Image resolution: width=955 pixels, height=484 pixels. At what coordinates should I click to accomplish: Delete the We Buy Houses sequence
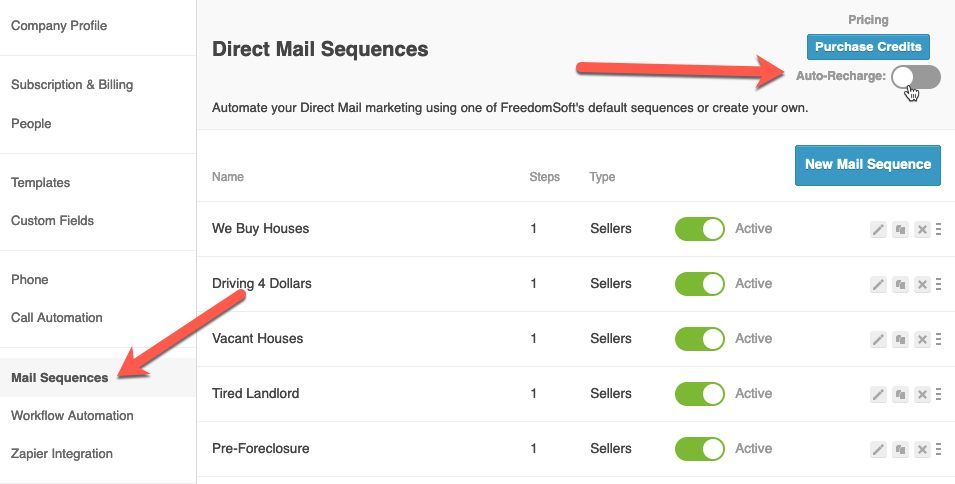pyautogui.click(x=922, y=230)
